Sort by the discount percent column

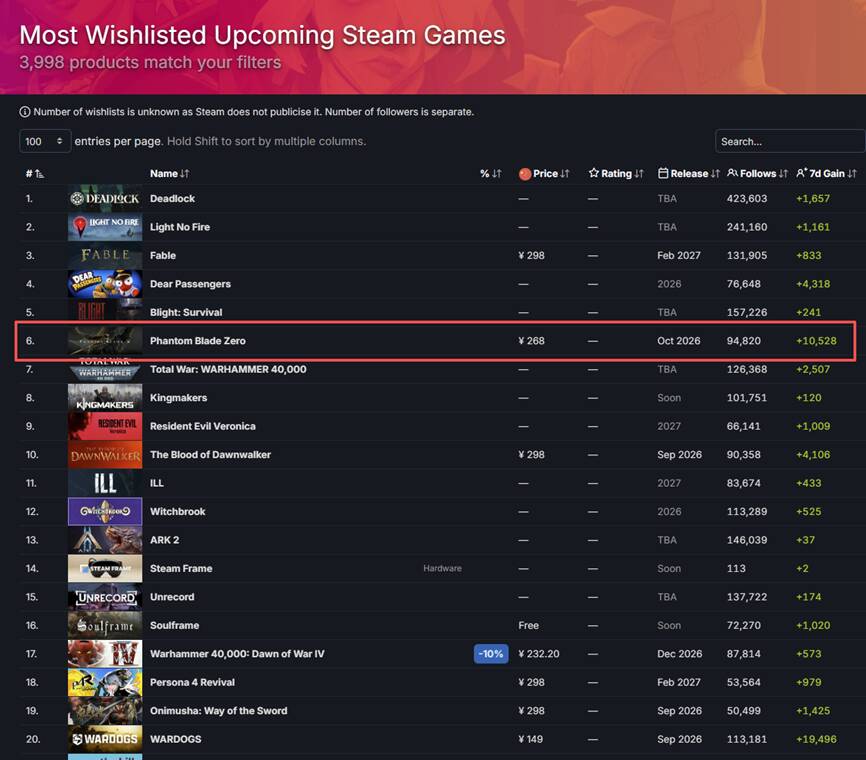point(490,173)
